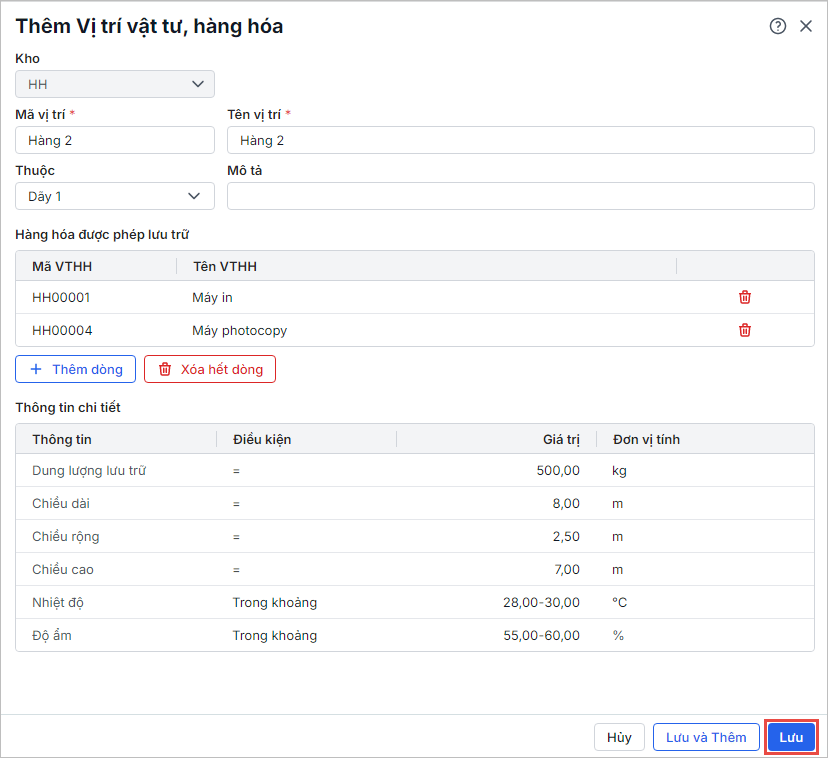Image resolution: width=828 pixels, height=758 pixels.
Task: Delete the Máy in row
Action: 745,297
